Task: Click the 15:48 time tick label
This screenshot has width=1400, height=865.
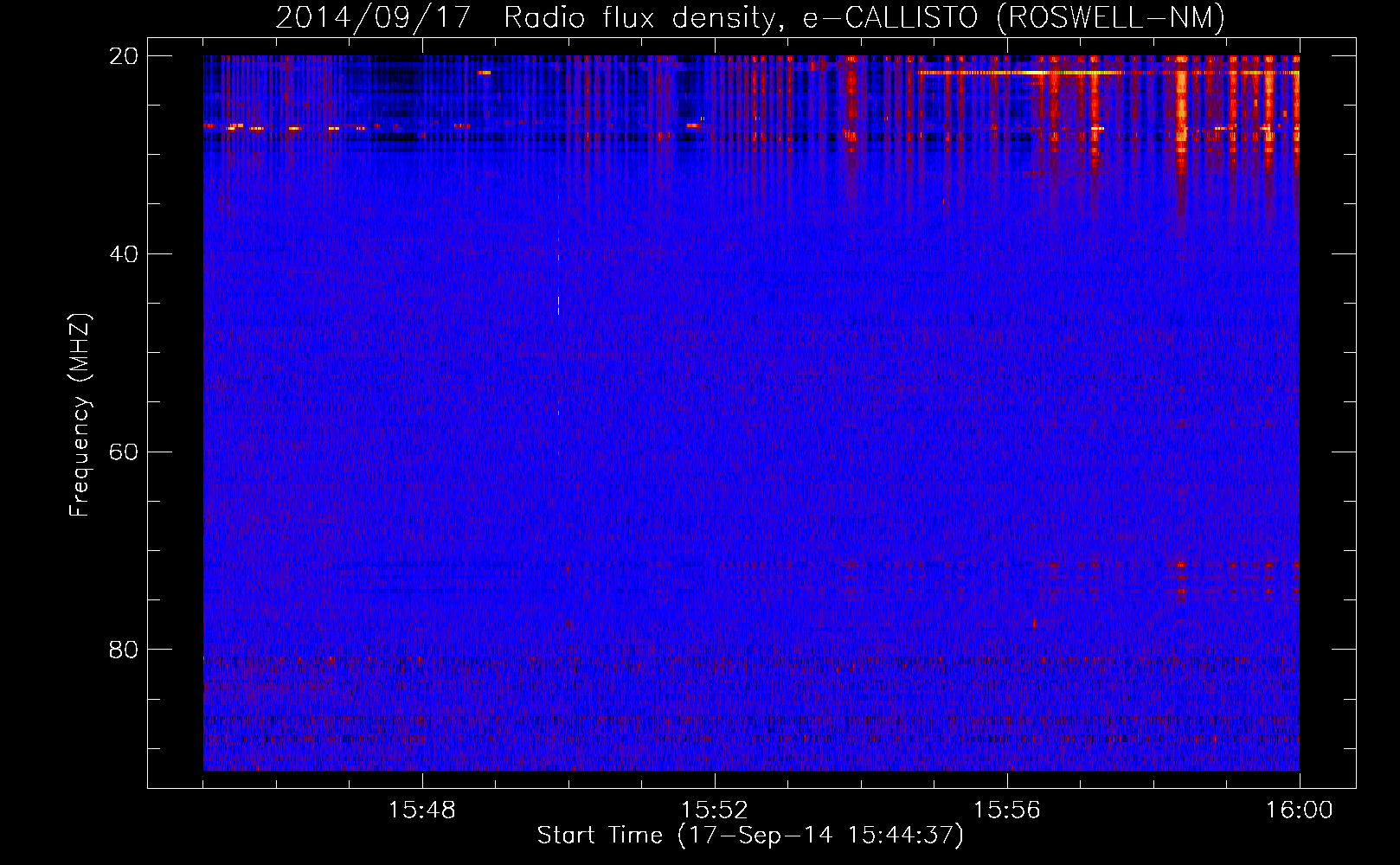Action: (422, 811)
